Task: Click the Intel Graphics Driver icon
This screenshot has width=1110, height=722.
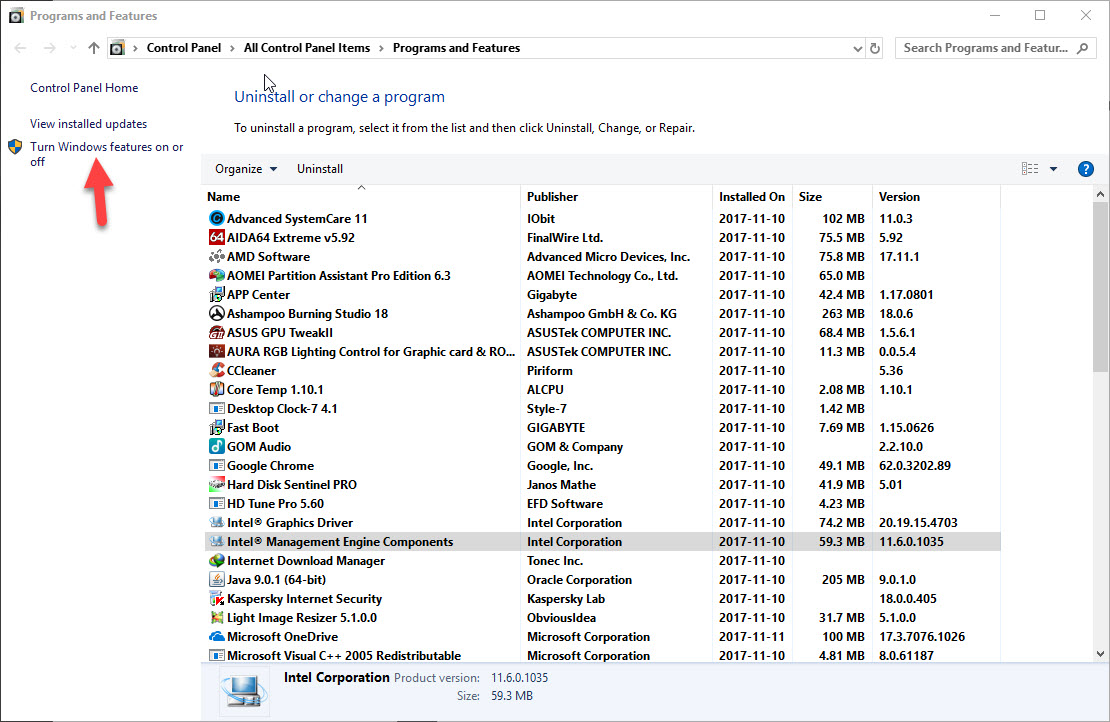Action: 217,523
